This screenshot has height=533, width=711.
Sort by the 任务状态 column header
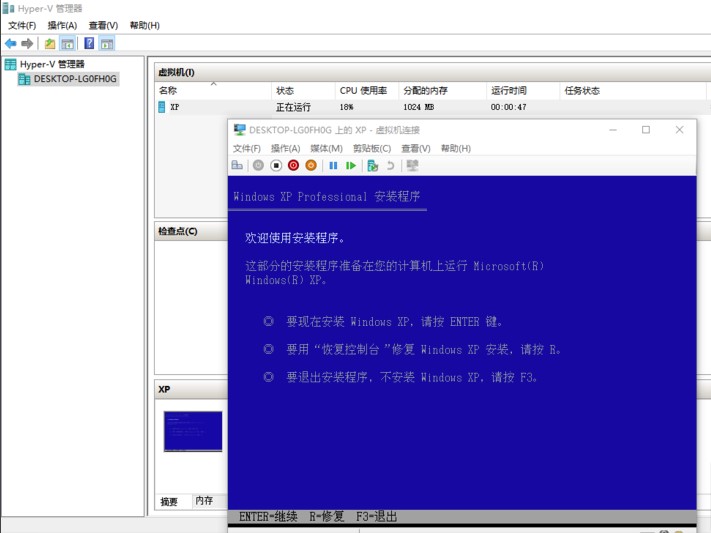click(633, 91)
